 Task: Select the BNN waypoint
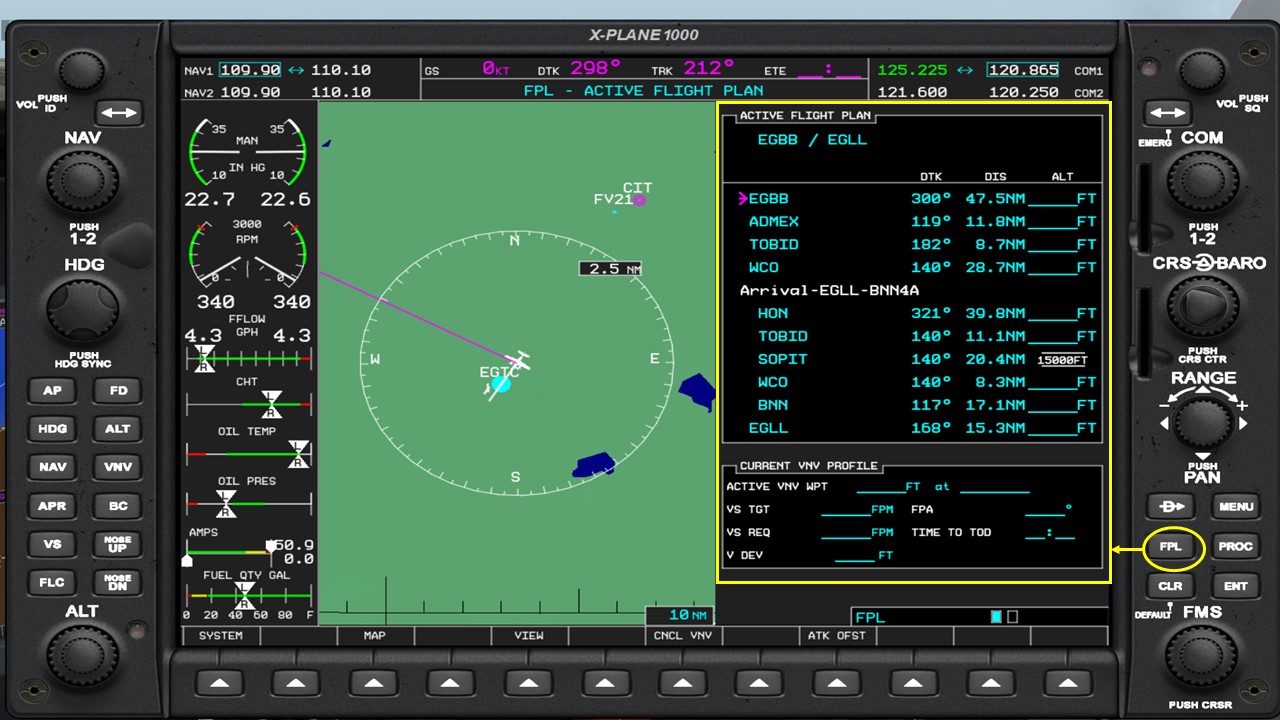(773, 405)
